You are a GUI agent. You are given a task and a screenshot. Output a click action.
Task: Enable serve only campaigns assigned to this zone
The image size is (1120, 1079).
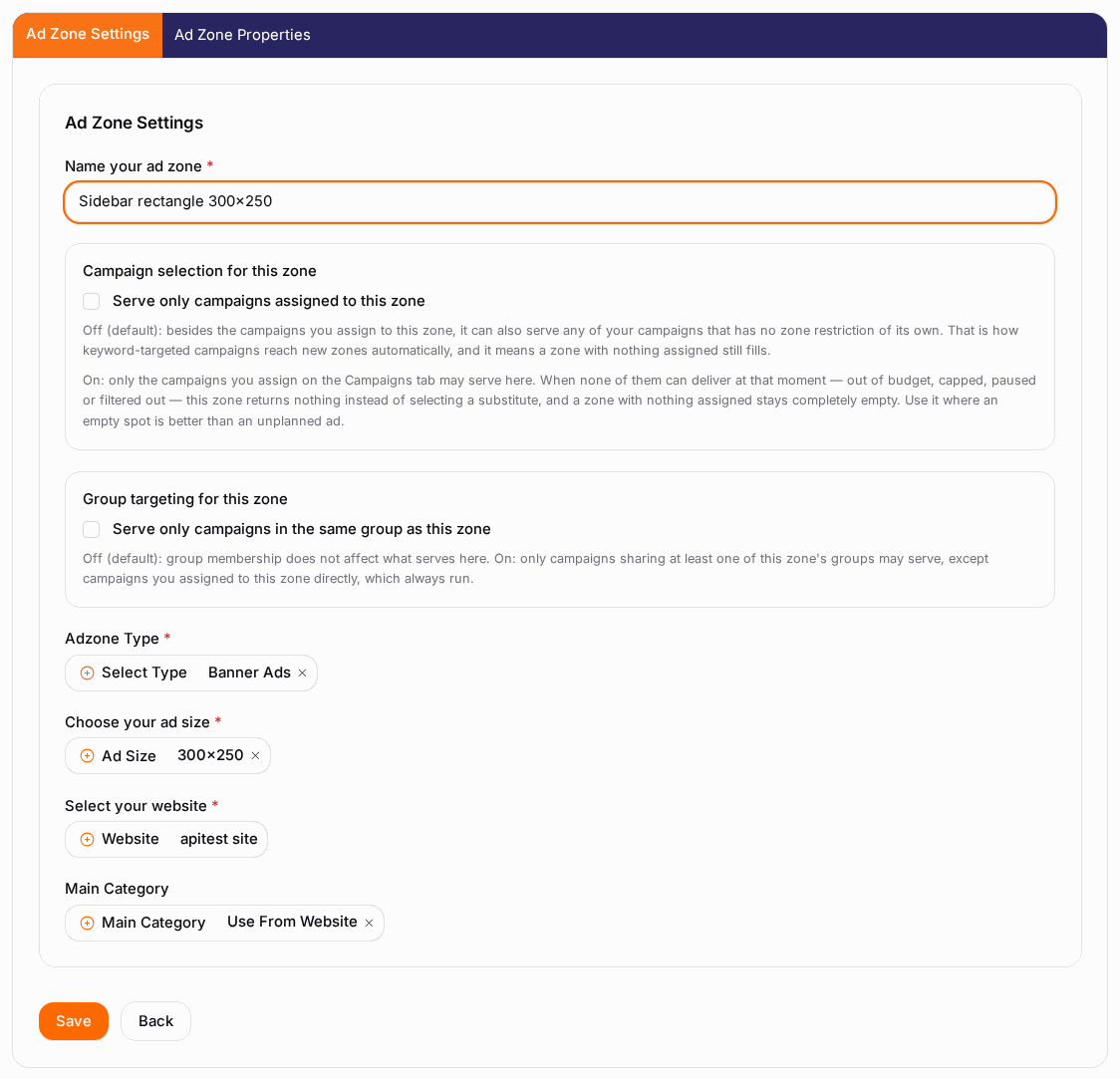click(x=92, y=301)
